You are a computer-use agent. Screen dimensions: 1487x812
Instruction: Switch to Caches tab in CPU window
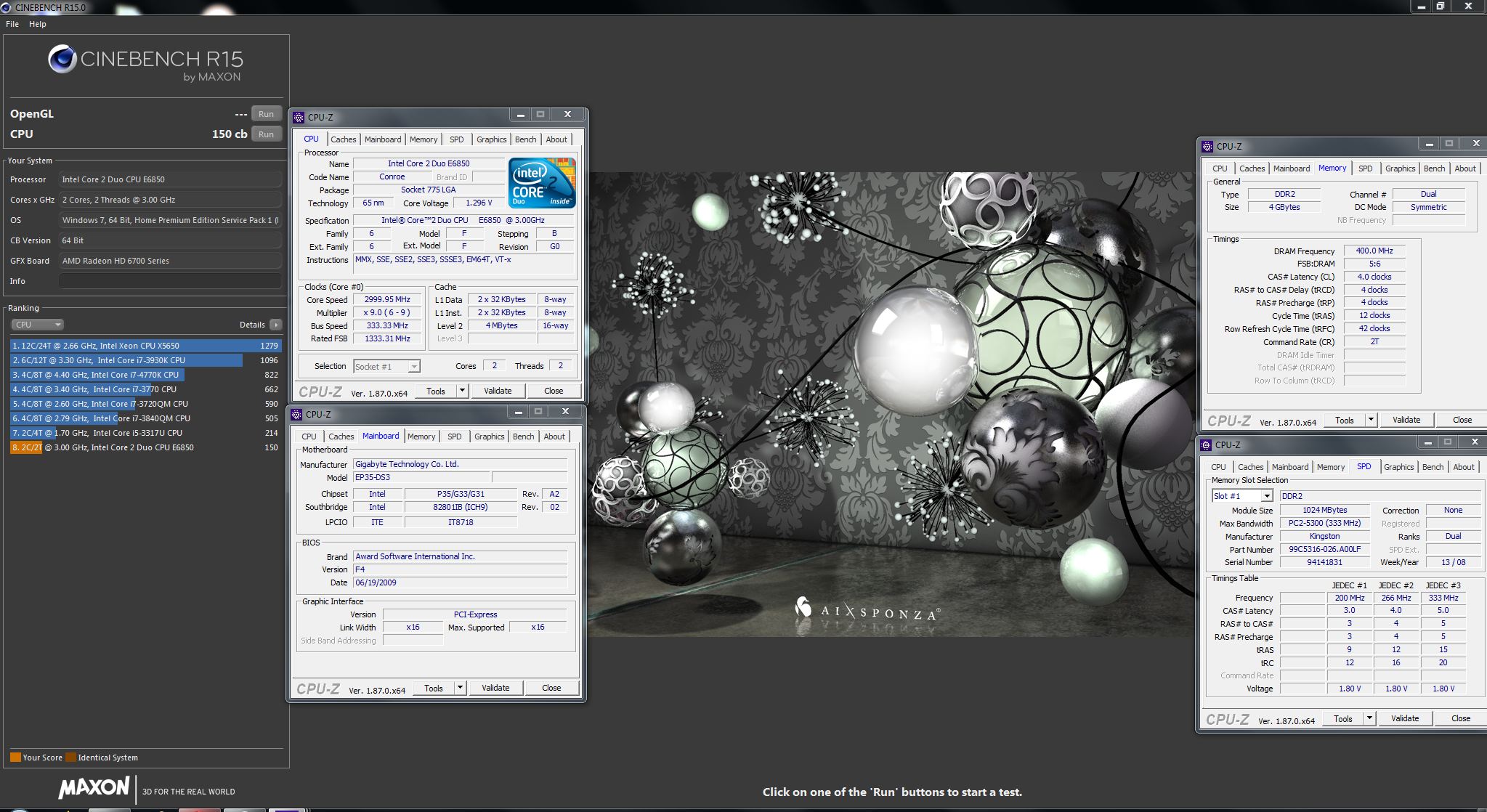click(x=344, y=139)
